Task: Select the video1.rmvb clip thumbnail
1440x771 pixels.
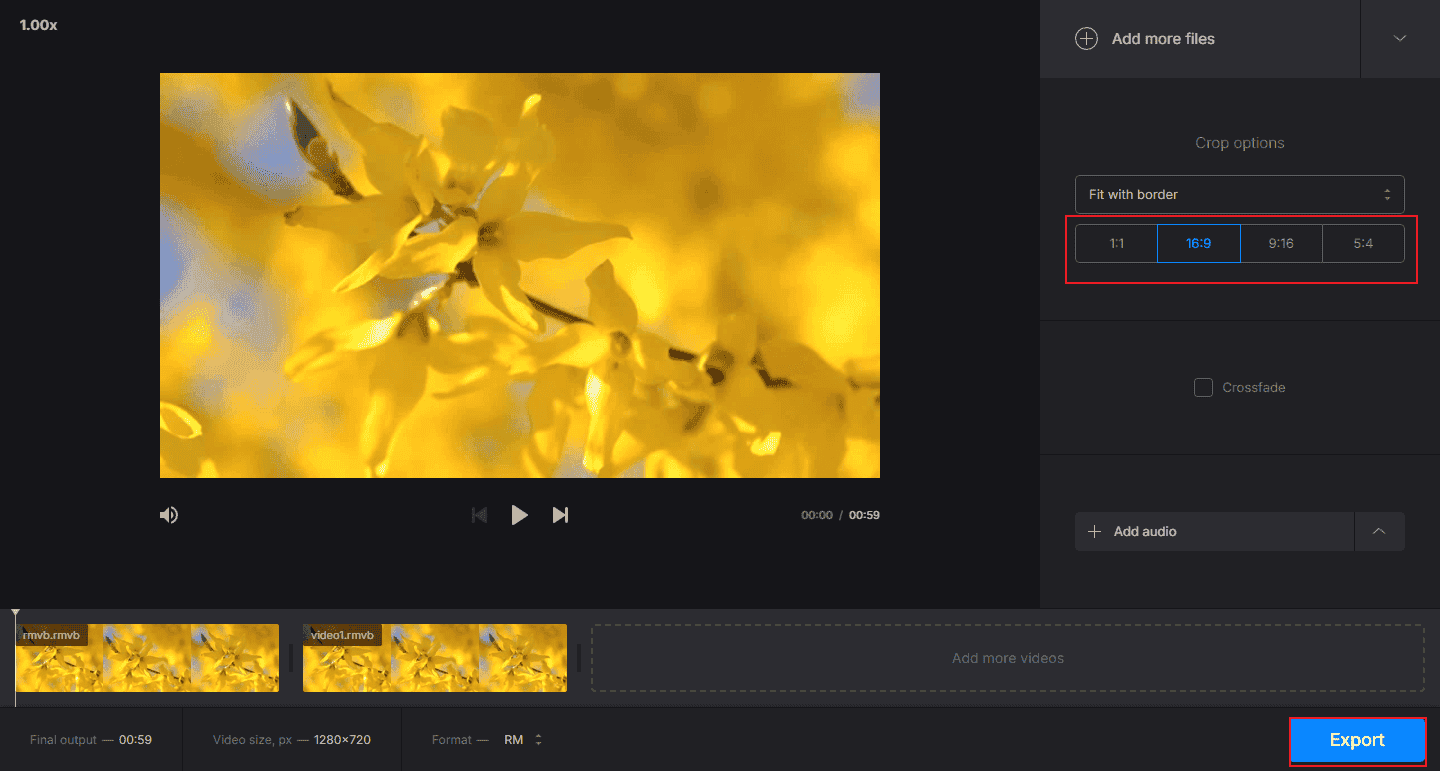Action: click(x=434, y=658)
